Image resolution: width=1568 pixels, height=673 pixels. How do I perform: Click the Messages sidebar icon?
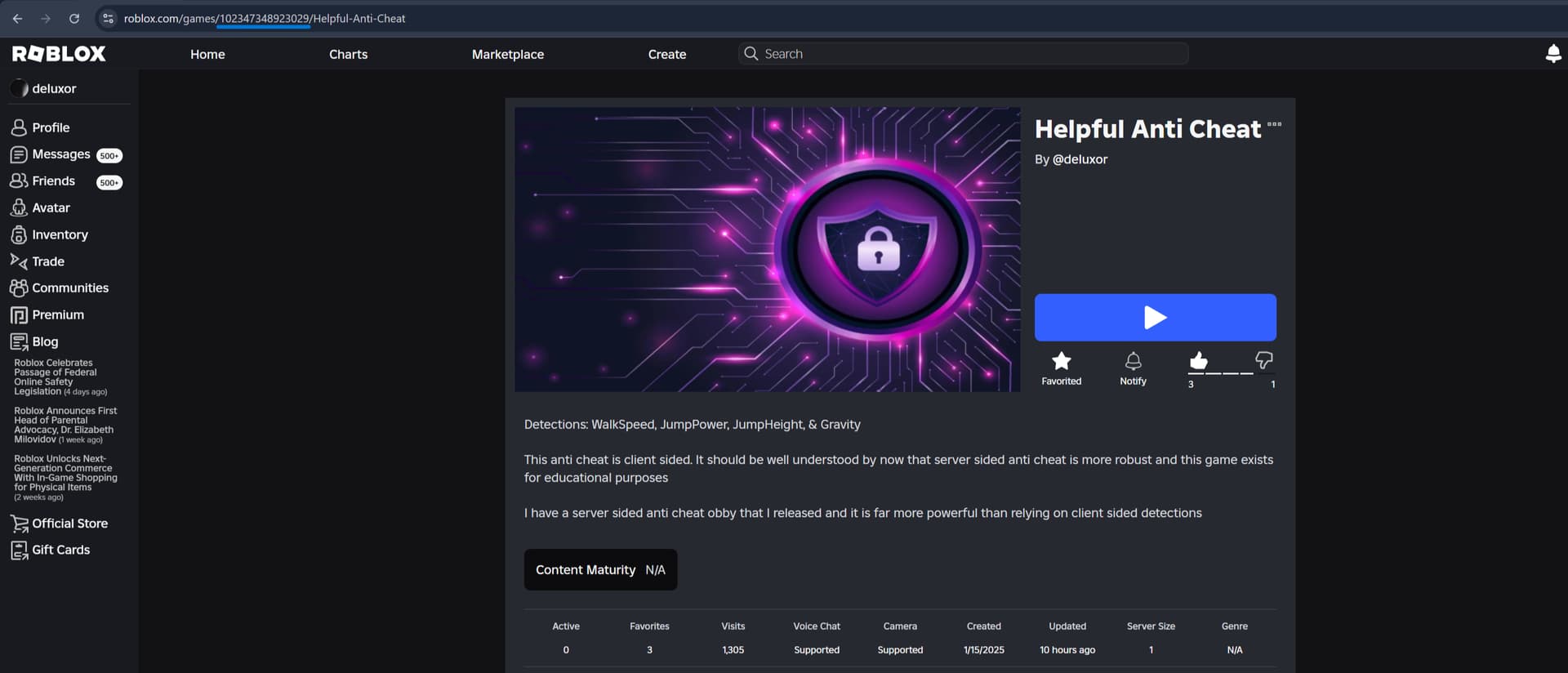tap(19, 154)
